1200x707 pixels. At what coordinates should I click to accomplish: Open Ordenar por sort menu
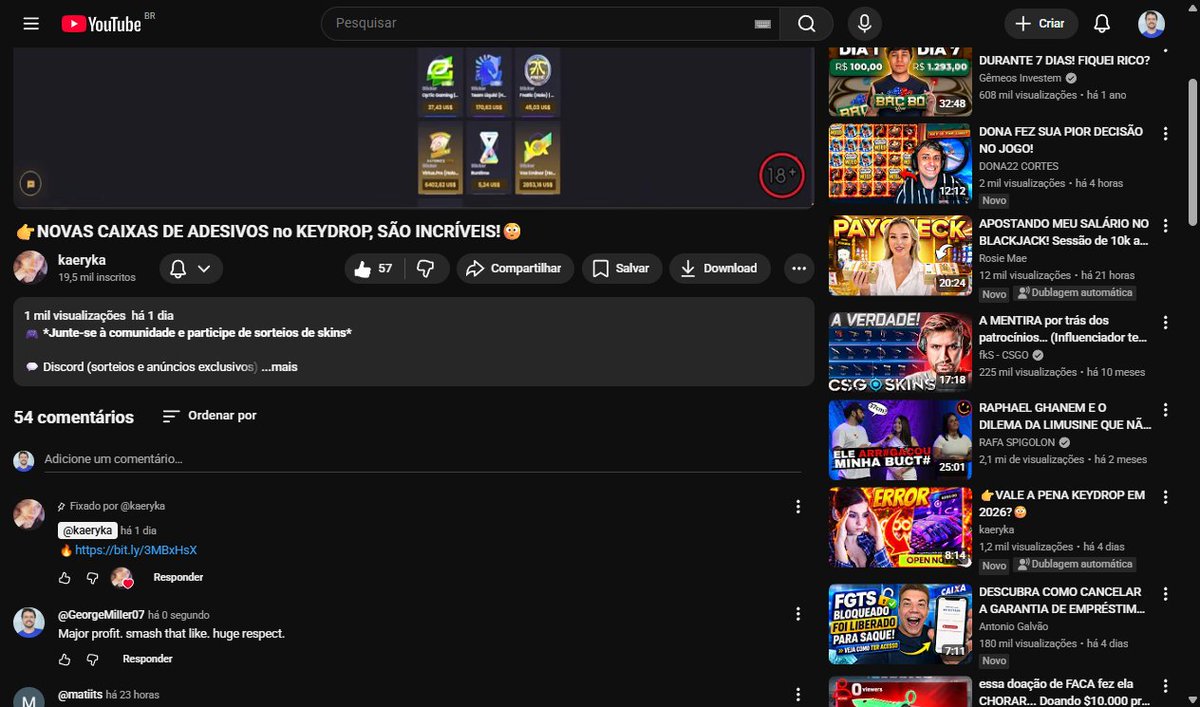(210, 415)
